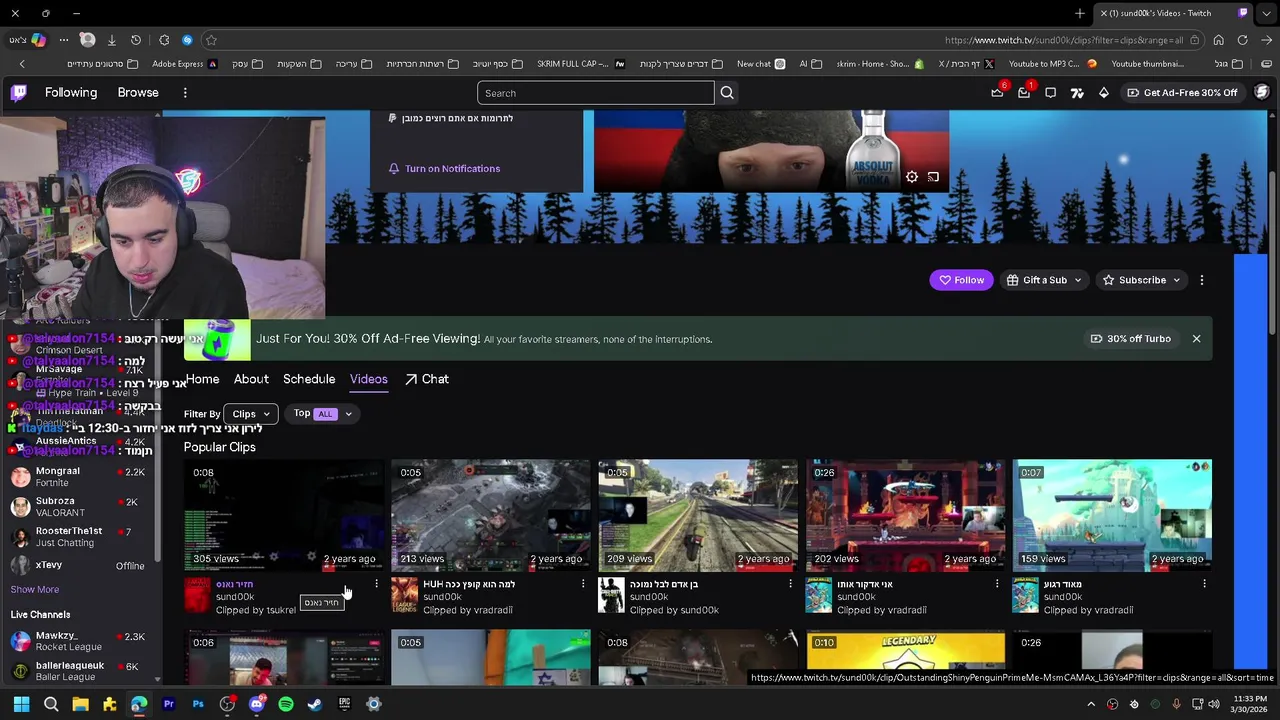This screenshot has height=720, width=1280.
Task: Play the 213 views HUH clip thumbnail
Action: pyautogui.click(x=491, y=515)
